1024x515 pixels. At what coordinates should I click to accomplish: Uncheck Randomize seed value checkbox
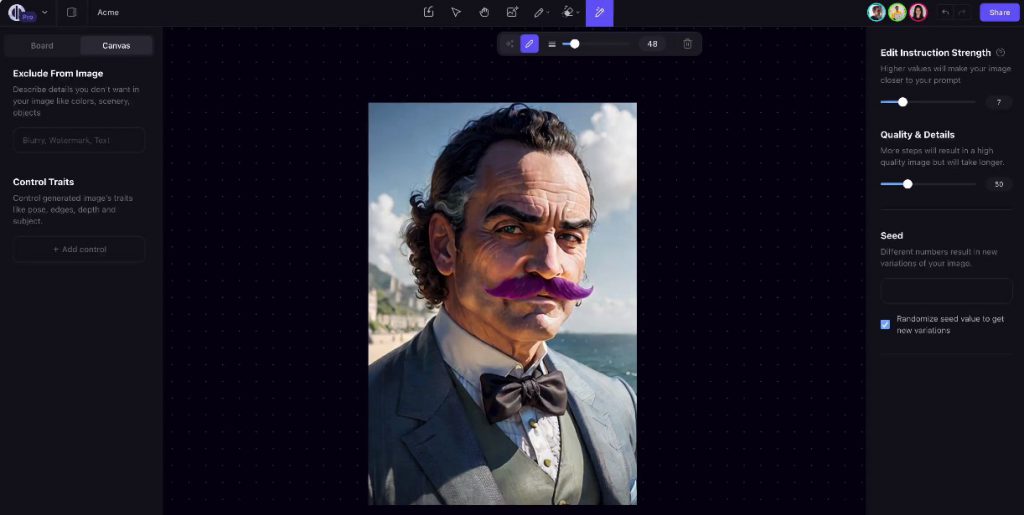pyautogui.click(x=885, y=324)
